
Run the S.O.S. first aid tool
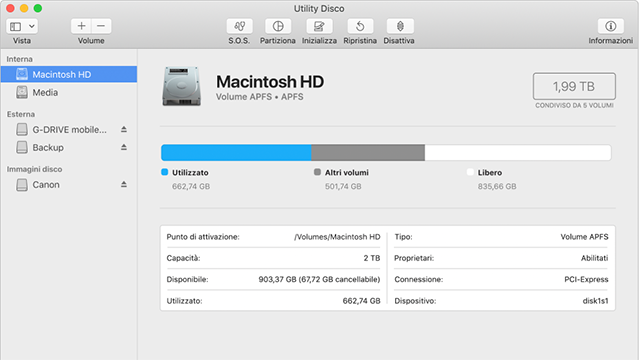[x=239, y=27]
